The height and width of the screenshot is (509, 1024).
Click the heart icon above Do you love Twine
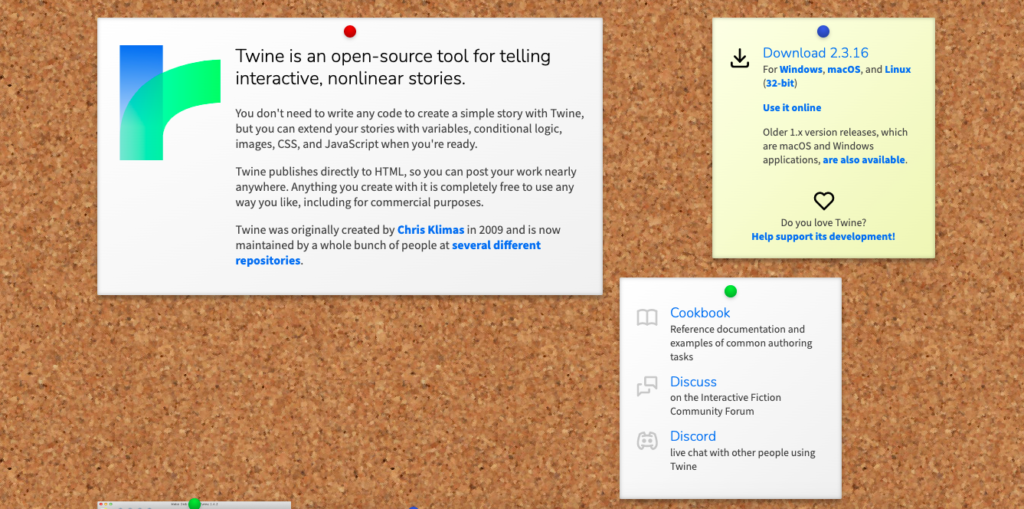point(824,201)
